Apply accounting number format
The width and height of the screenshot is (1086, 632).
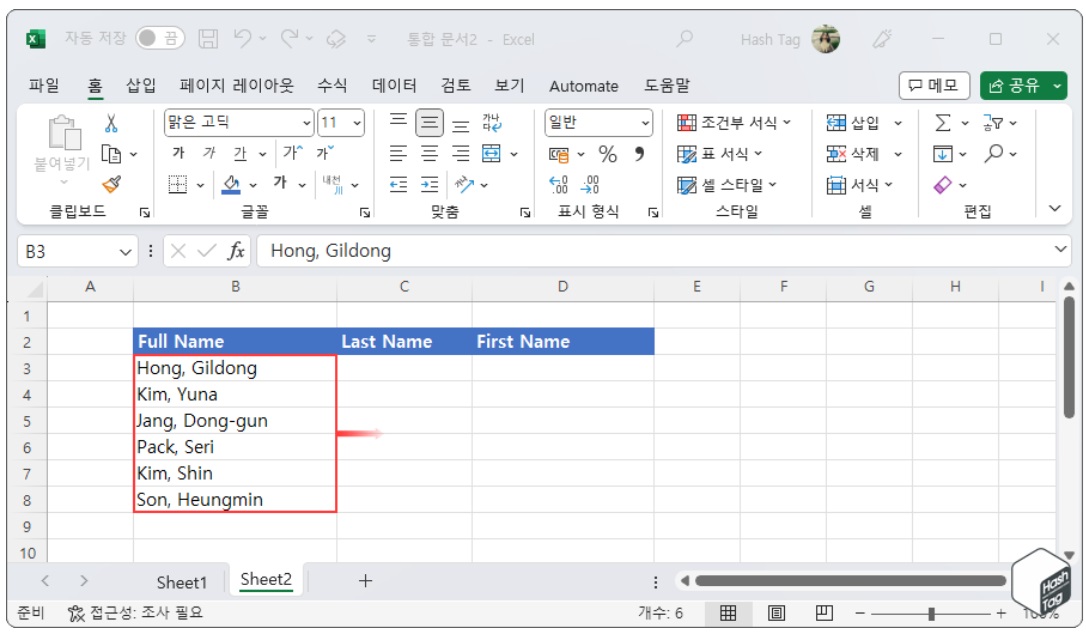pos(558,154)
